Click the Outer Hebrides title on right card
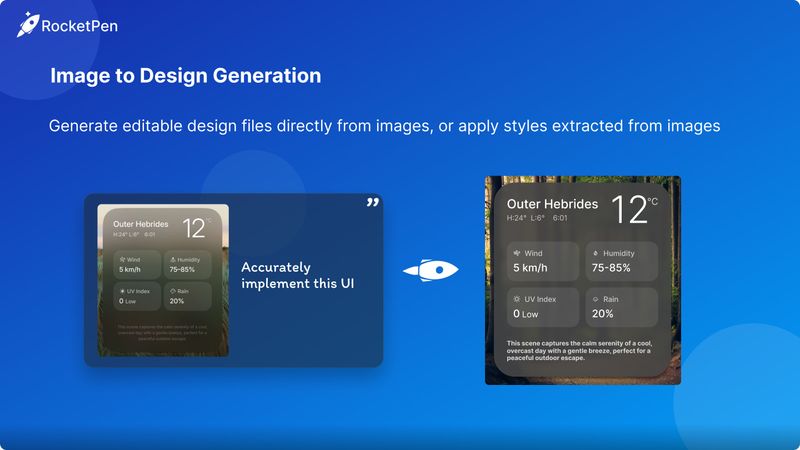 [x=552, y=204]
